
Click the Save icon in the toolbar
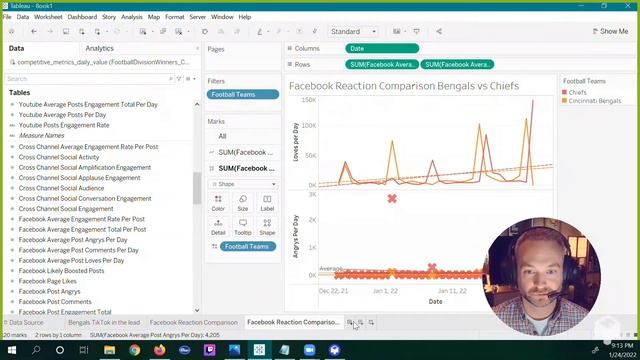[66, 31]
